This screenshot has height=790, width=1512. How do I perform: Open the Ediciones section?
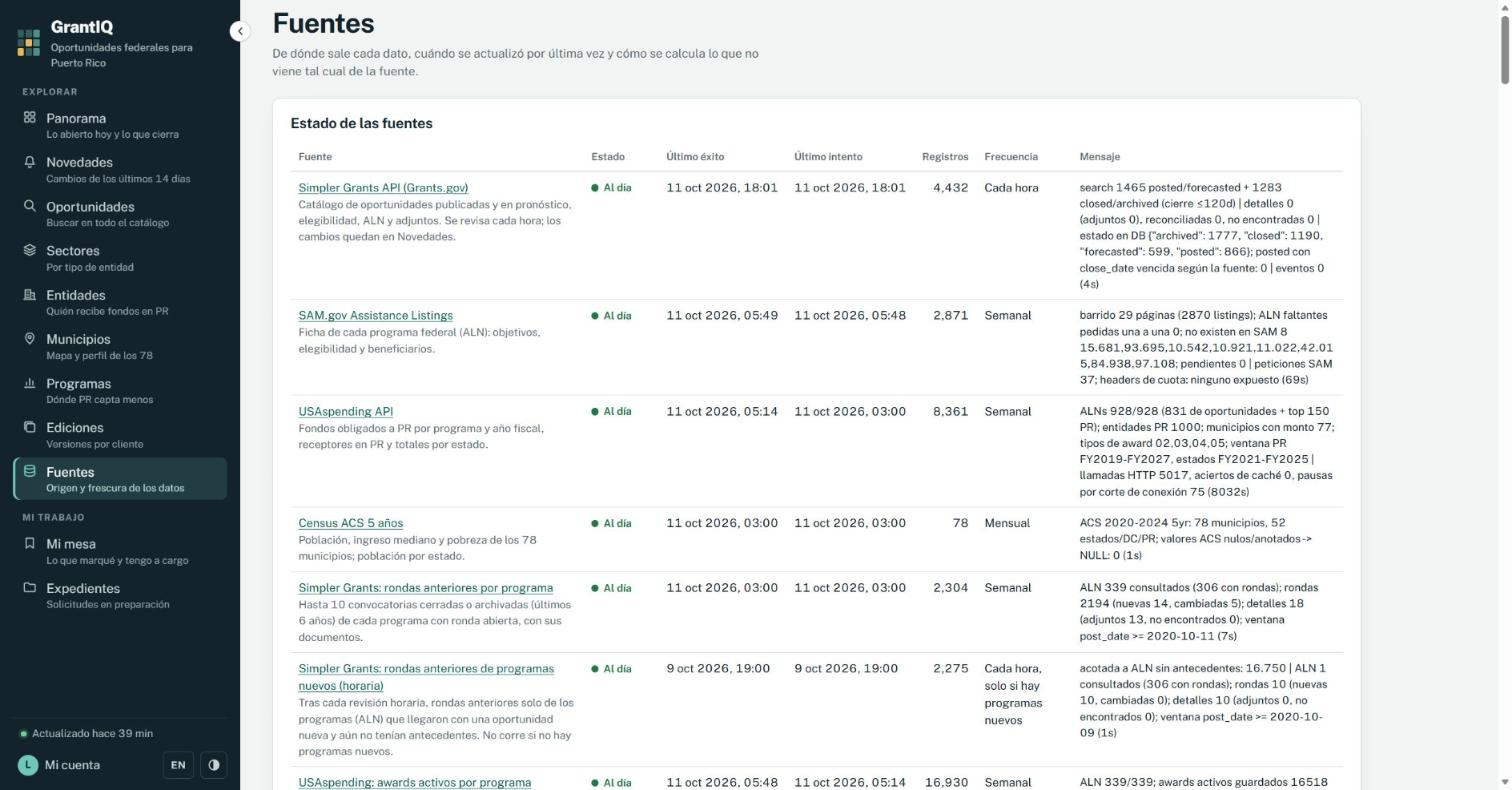pos(120,435)
